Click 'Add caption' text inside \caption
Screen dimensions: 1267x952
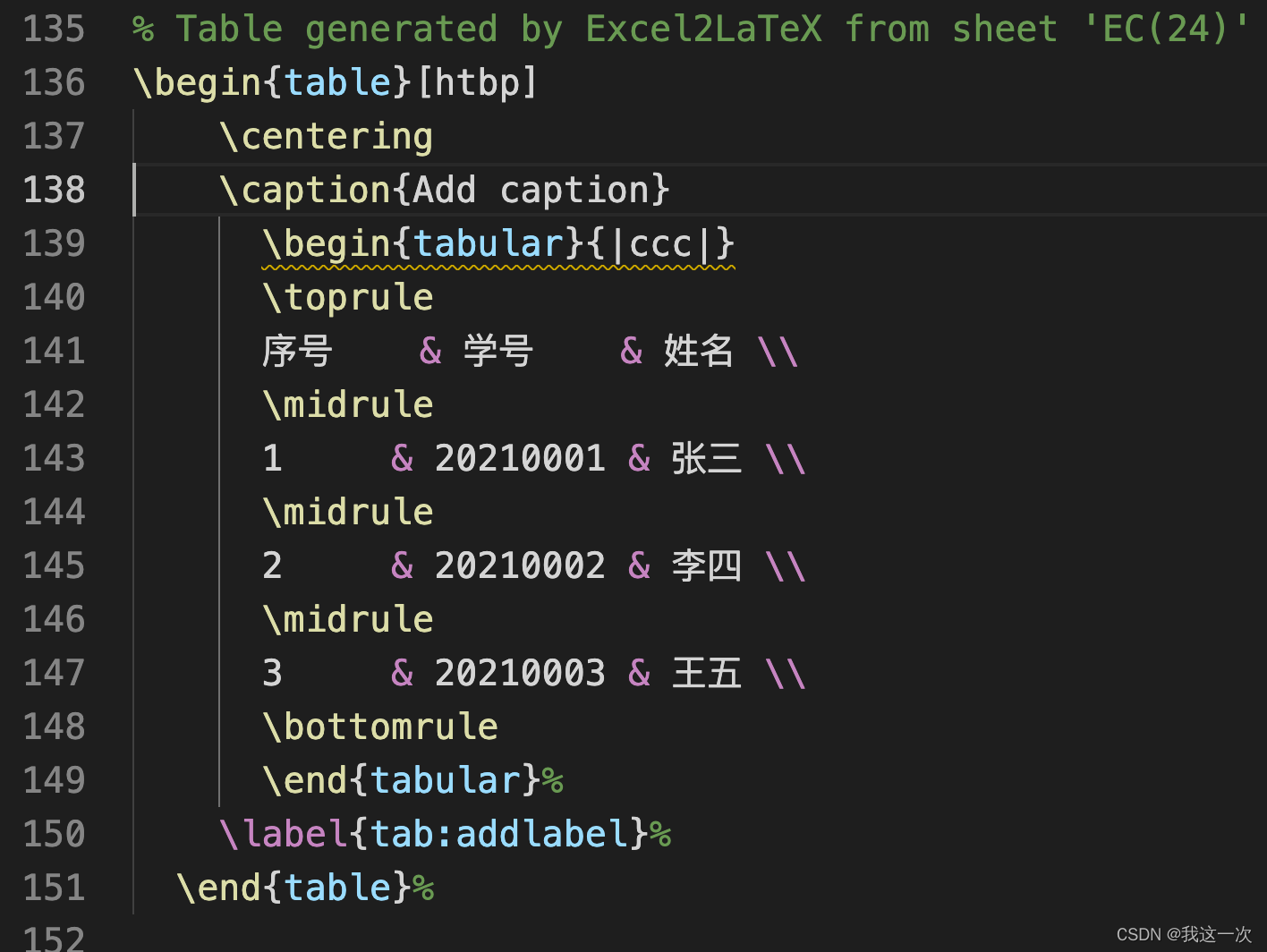tap(531, 190)
